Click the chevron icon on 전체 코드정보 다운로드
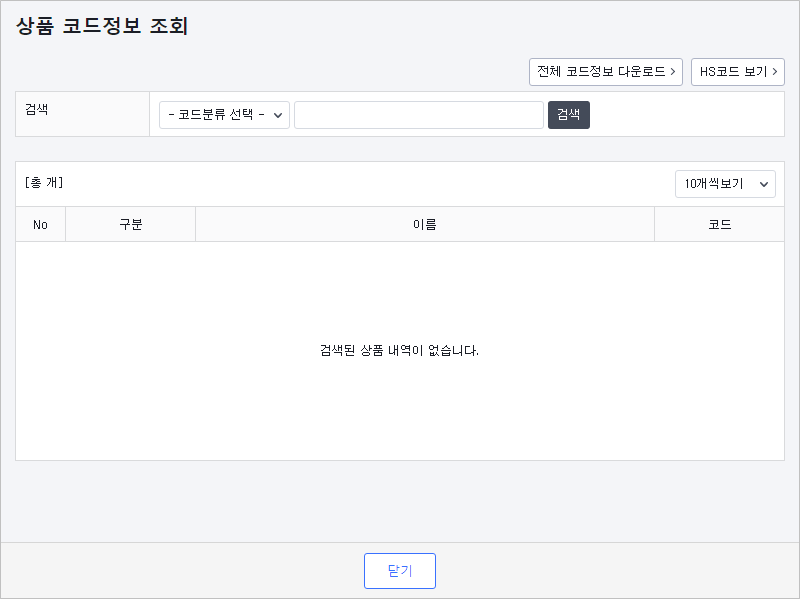800x599 pixels. pyautogui.click(x=673, y=72)
